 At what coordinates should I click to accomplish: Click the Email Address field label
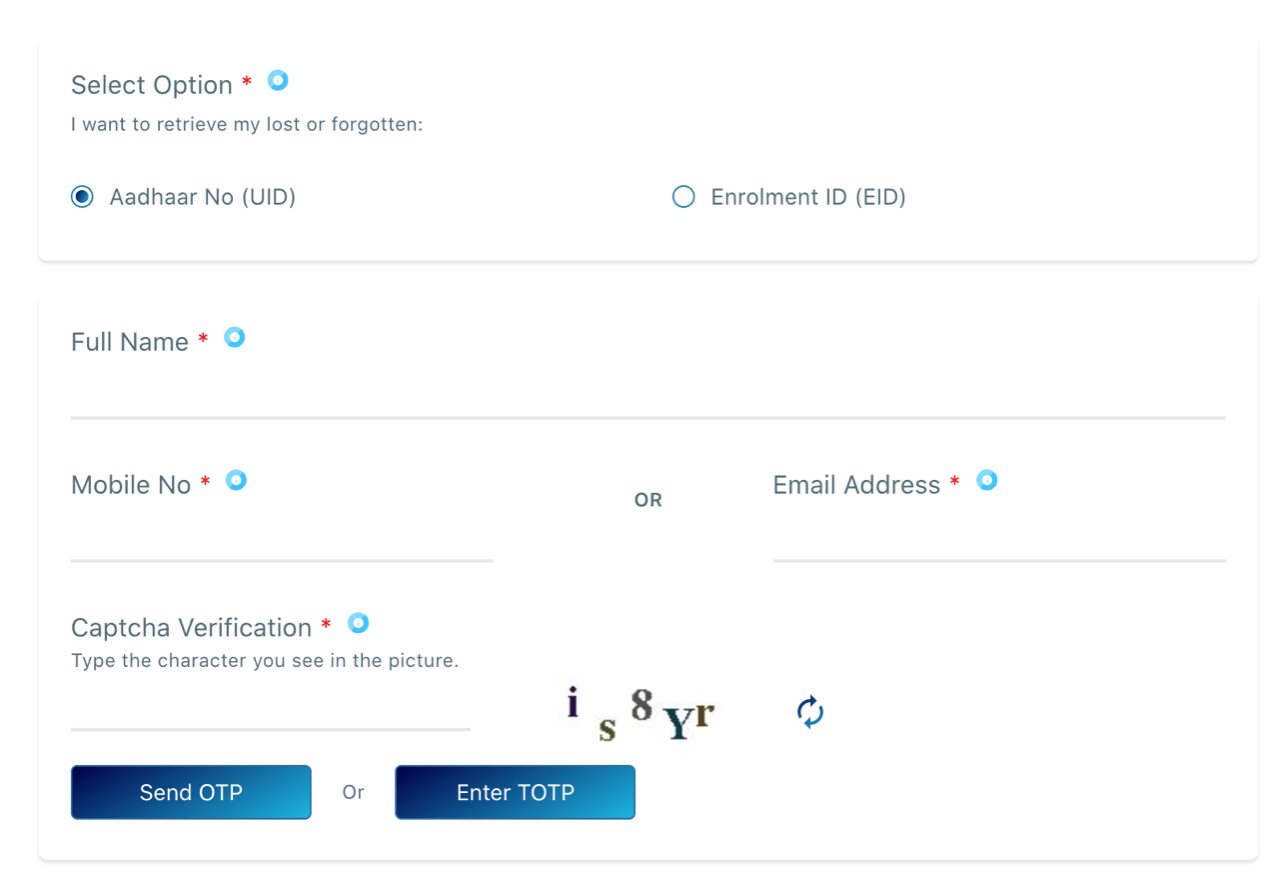pos(855,484)
